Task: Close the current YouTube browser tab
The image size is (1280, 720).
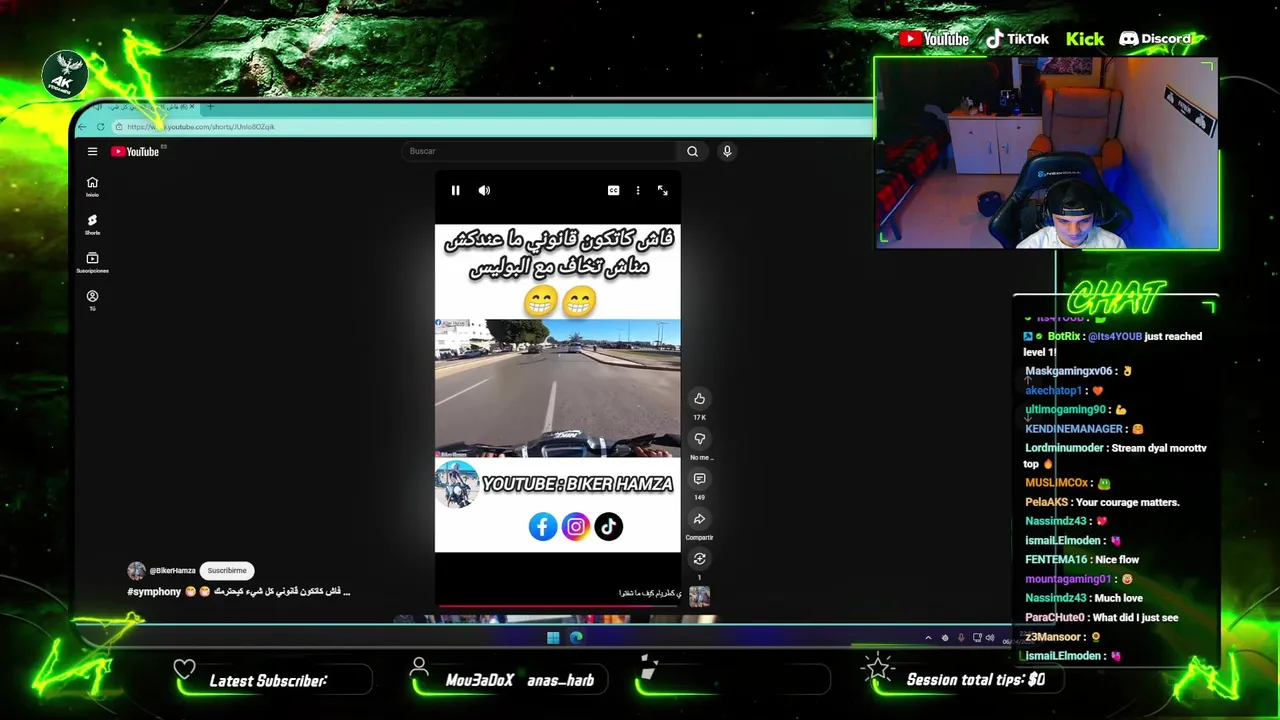Action: click(x=193, y=106)
